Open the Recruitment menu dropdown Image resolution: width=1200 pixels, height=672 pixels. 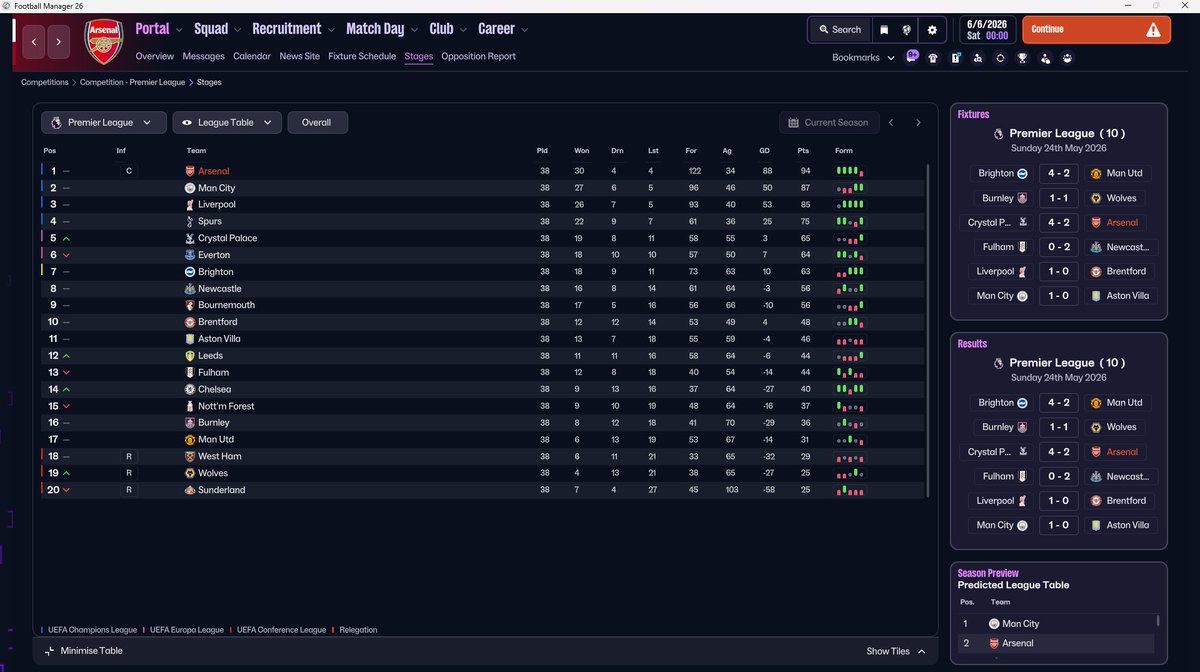click(x=293, y=29)
